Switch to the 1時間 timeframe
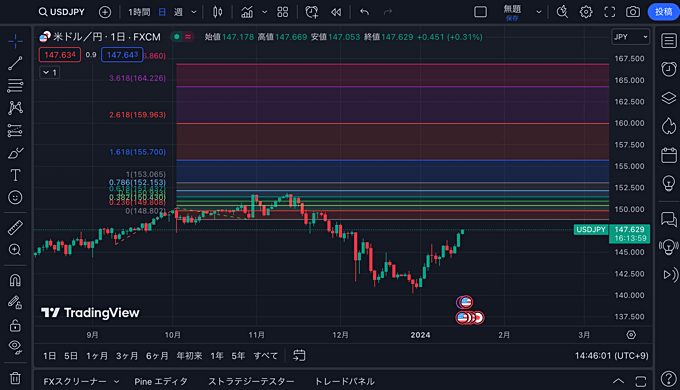680x390 pixels. 139,12
